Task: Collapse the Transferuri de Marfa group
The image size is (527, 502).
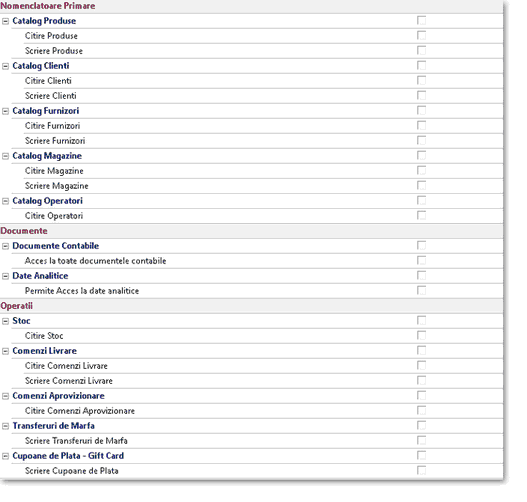Action: click(5, 426)
